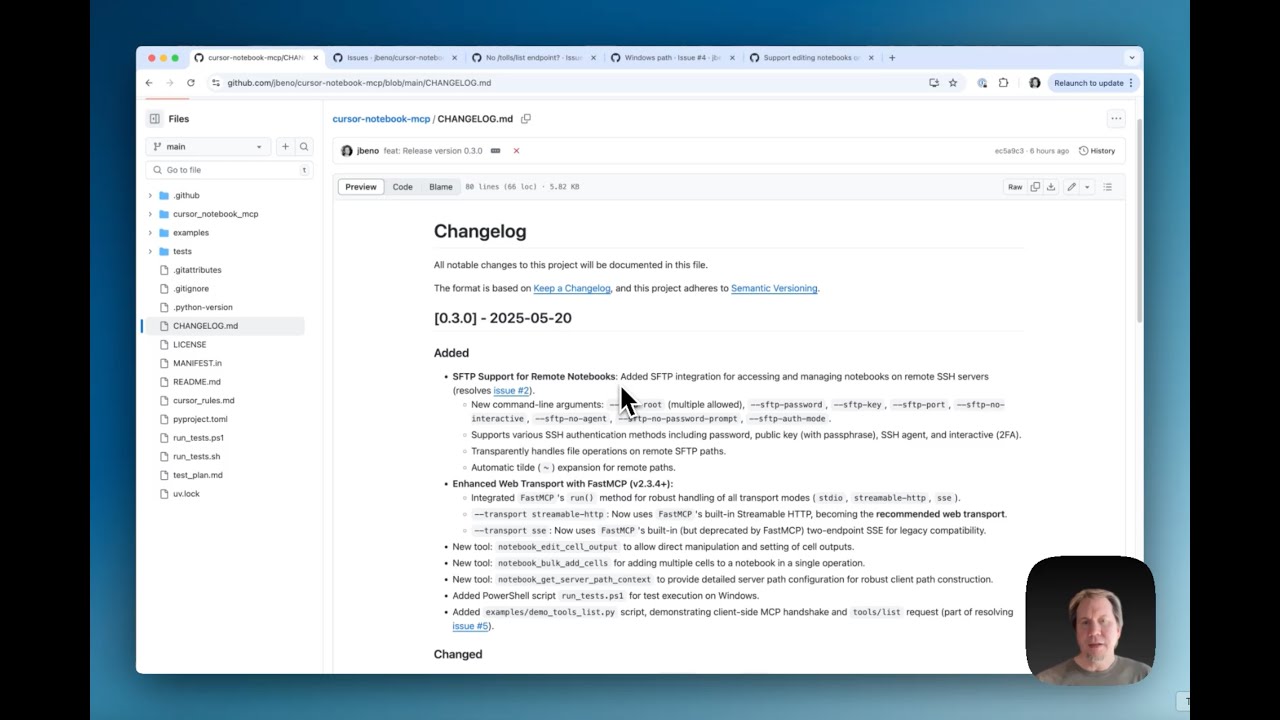The image size is (1280, 720).
Task: Switch to the Issues browser tab
Action: tap(390, 57)
